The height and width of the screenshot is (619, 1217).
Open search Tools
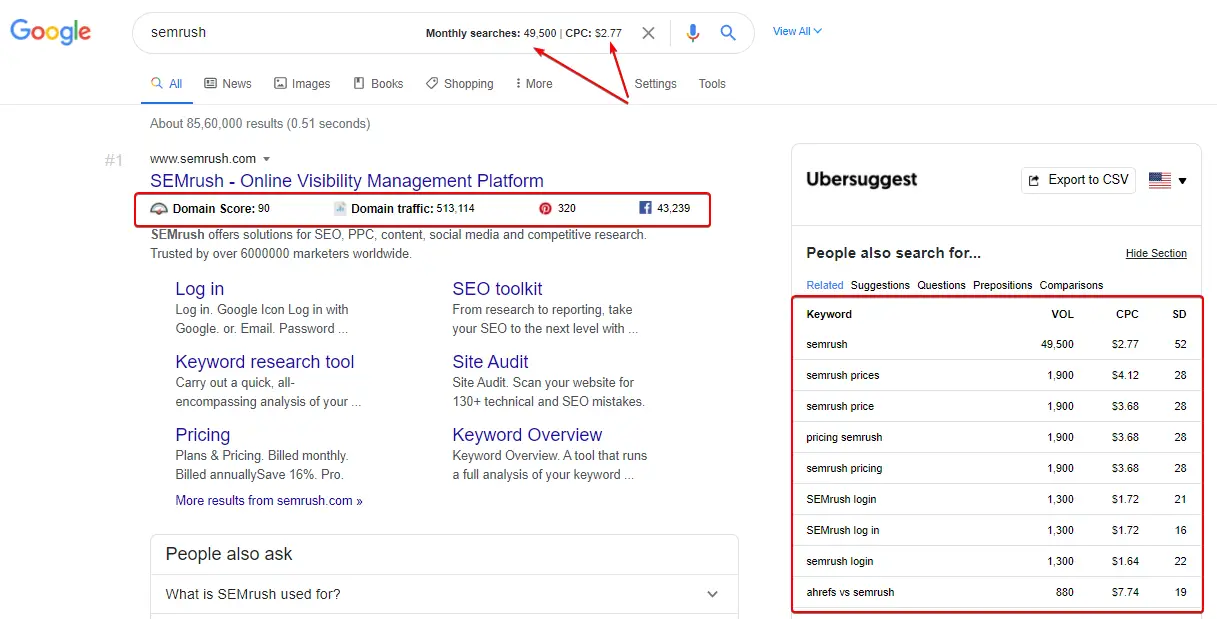pyautogui.click(x=712, y=84)
